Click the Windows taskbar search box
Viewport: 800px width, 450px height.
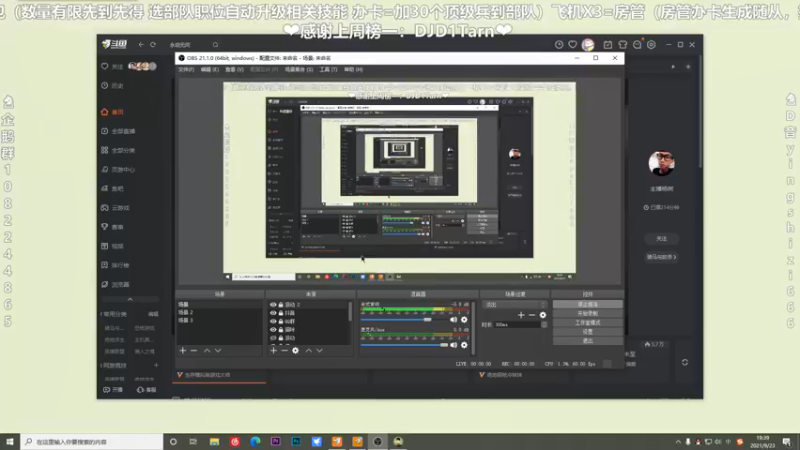point(92,442)
